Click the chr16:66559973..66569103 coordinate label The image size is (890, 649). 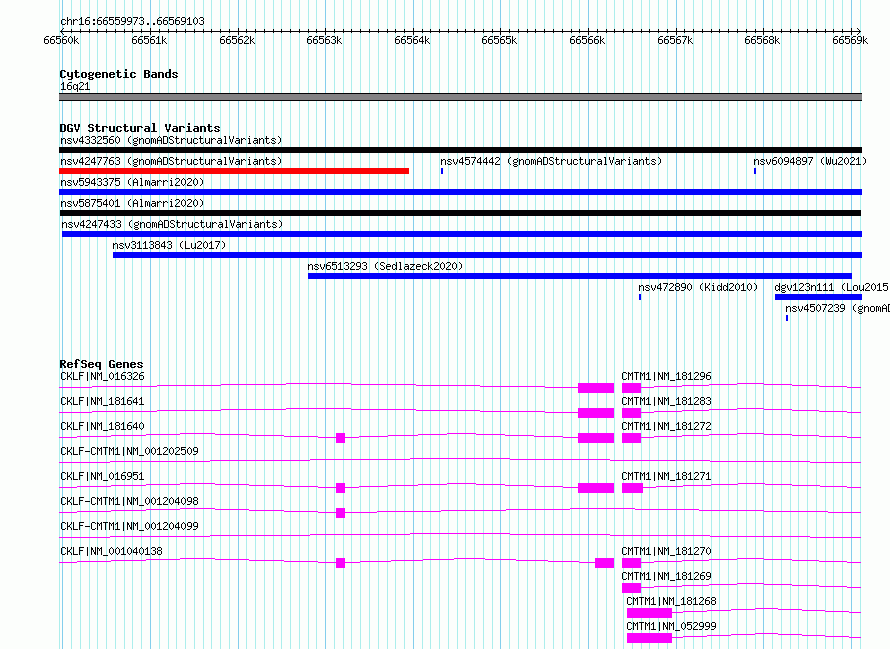(x=132, y=21)
